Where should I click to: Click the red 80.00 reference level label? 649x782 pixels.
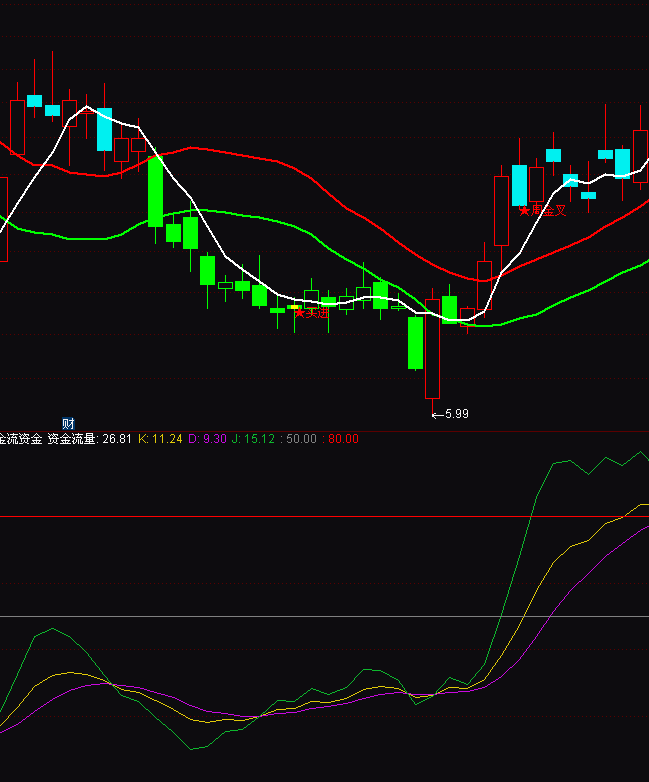[x=342, y=439]
